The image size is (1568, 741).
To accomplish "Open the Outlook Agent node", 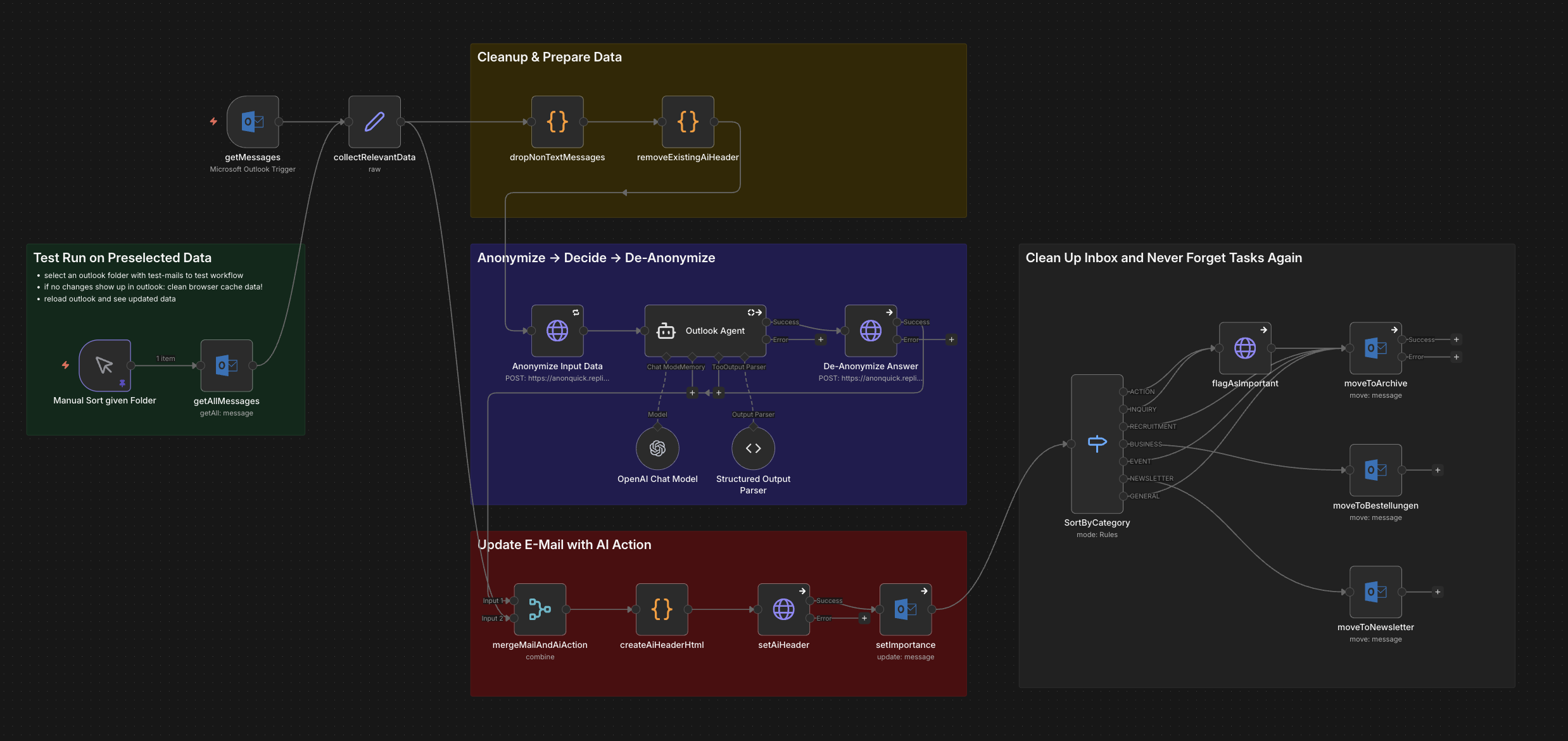I will coord(705,330).
